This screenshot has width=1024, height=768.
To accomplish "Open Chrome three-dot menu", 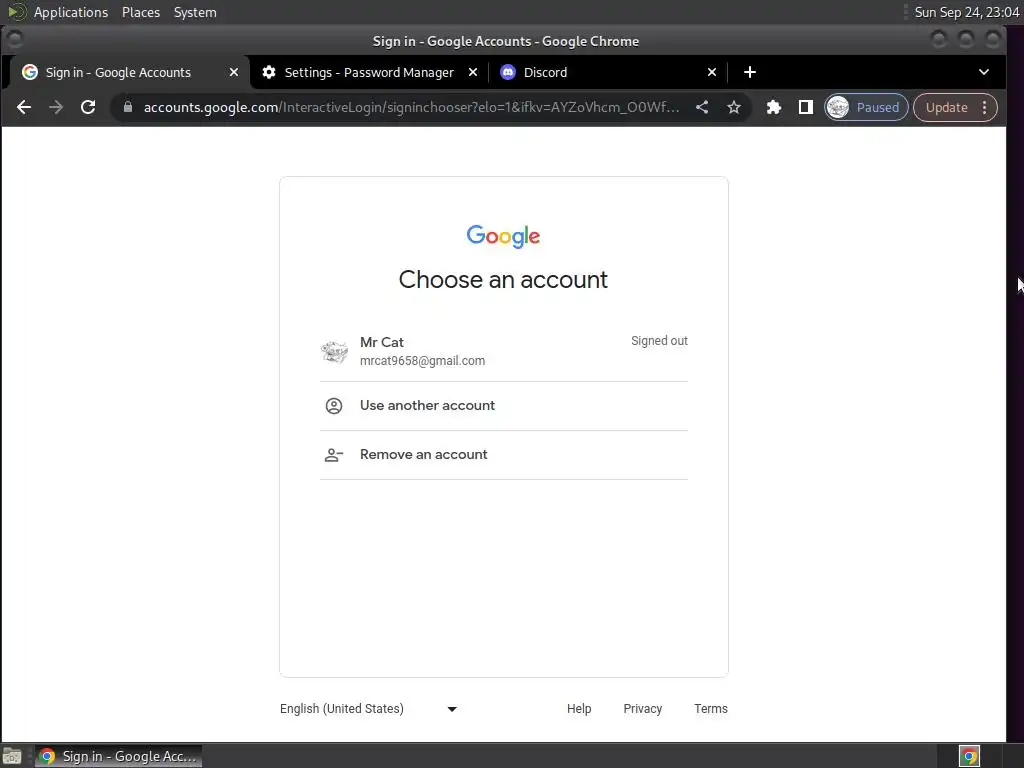I will (985, 107).
